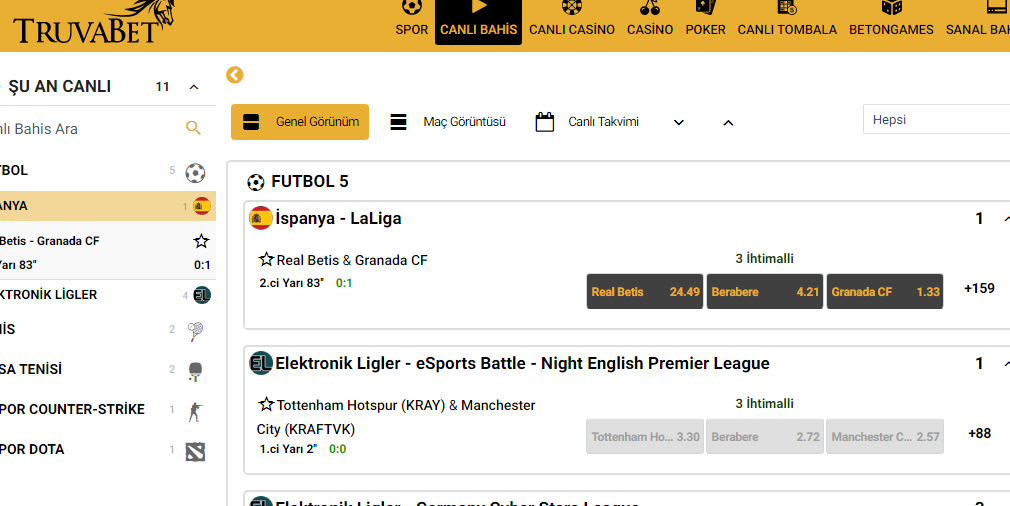The image size is (1010, 506).
Task: Select the Genel Görünüm view
Action: 300,122
